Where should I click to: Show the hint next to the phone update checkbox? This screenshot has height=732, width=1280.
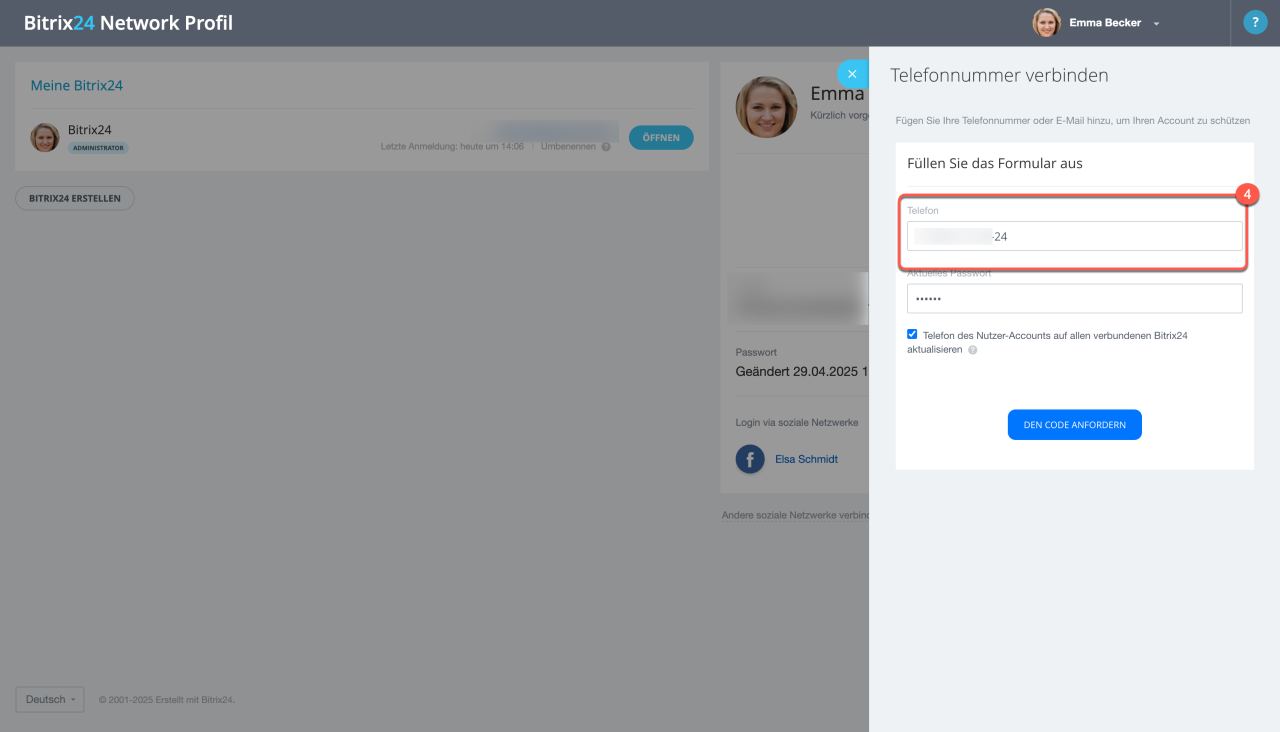(972, 350)
